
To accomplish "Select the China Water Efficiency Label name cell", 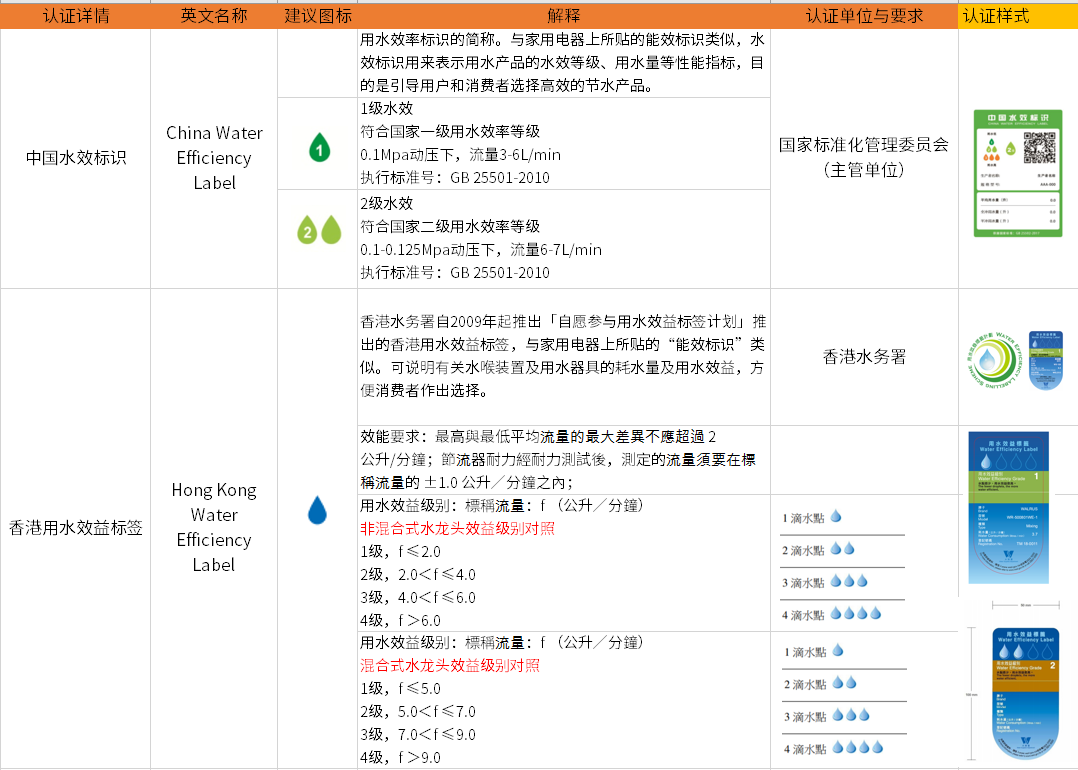I will (x=214, y=158).
